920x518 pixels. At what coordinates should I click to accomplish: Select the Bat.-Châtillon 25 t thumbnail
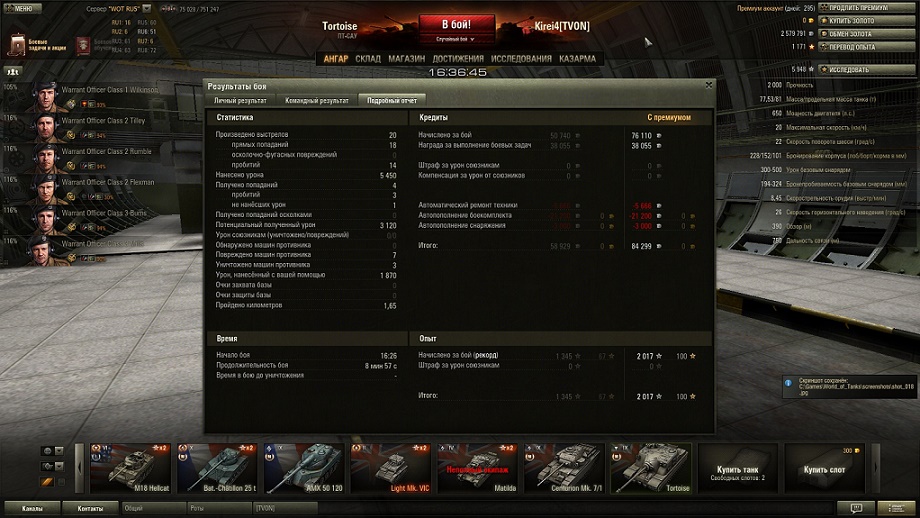click(217, 468)
